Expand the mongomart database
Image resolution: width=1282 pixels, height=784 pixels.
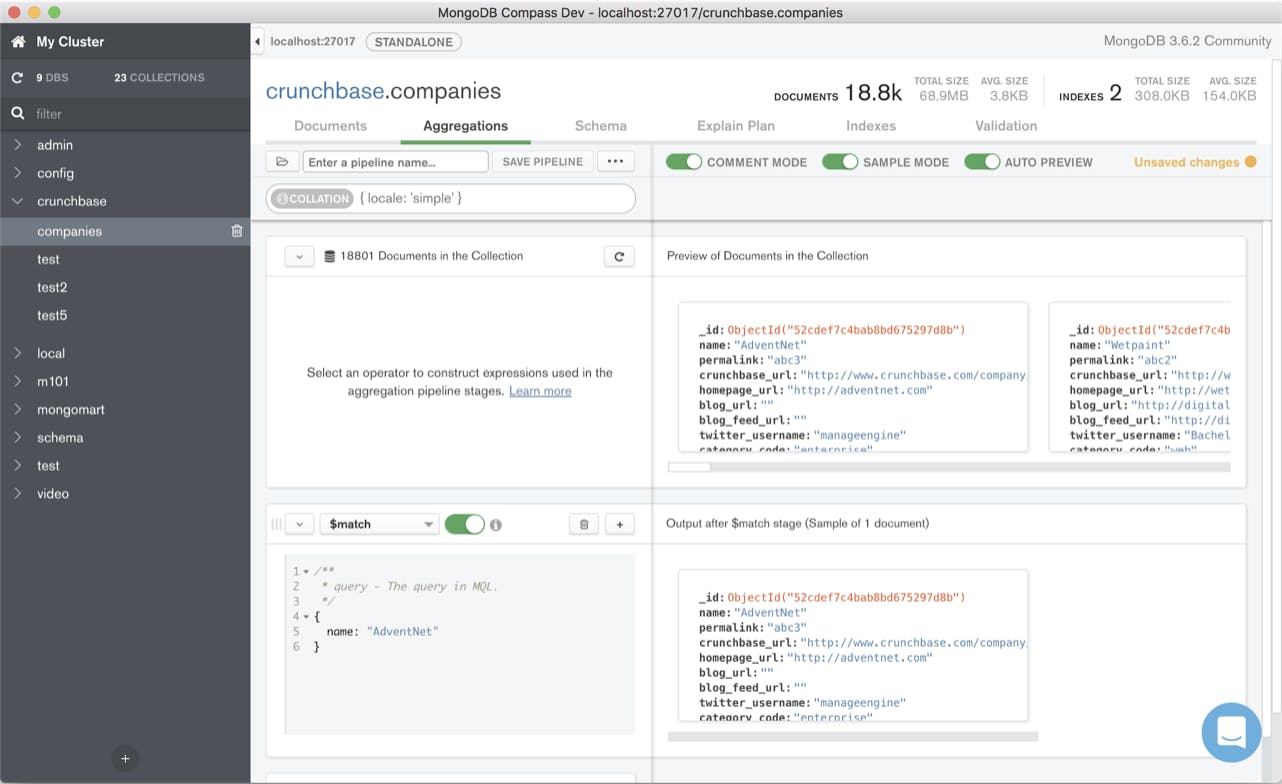(x=17, y=409)
